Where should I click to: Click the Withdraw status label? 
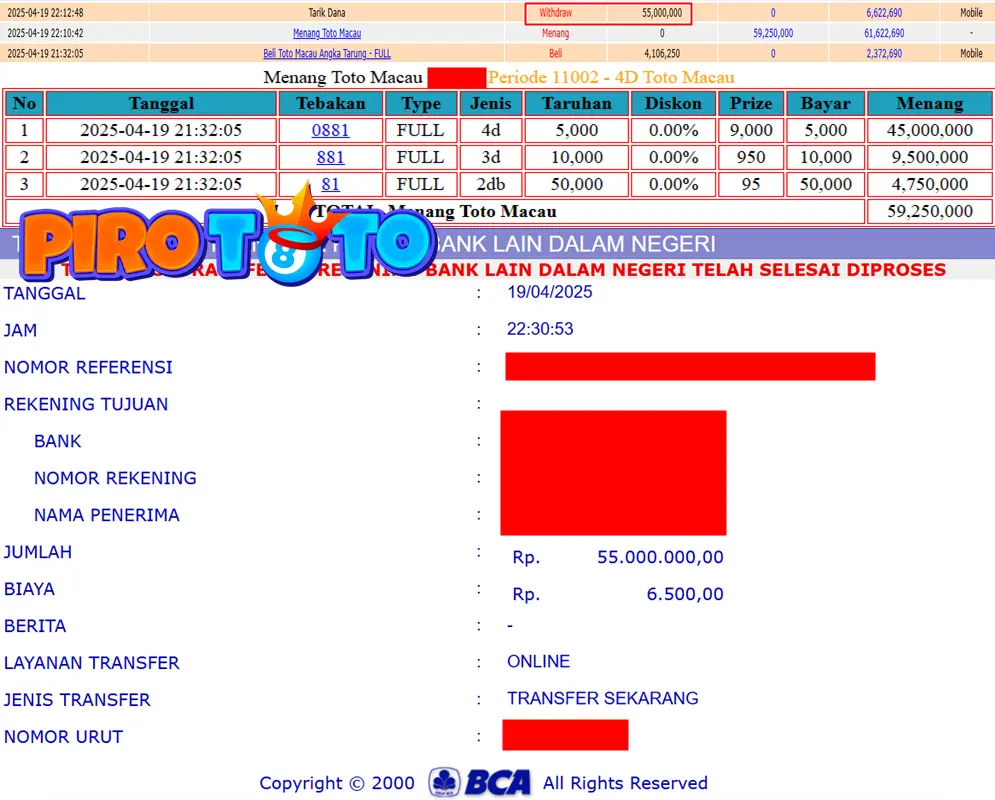pyautogui.click(x=555, y=13)
